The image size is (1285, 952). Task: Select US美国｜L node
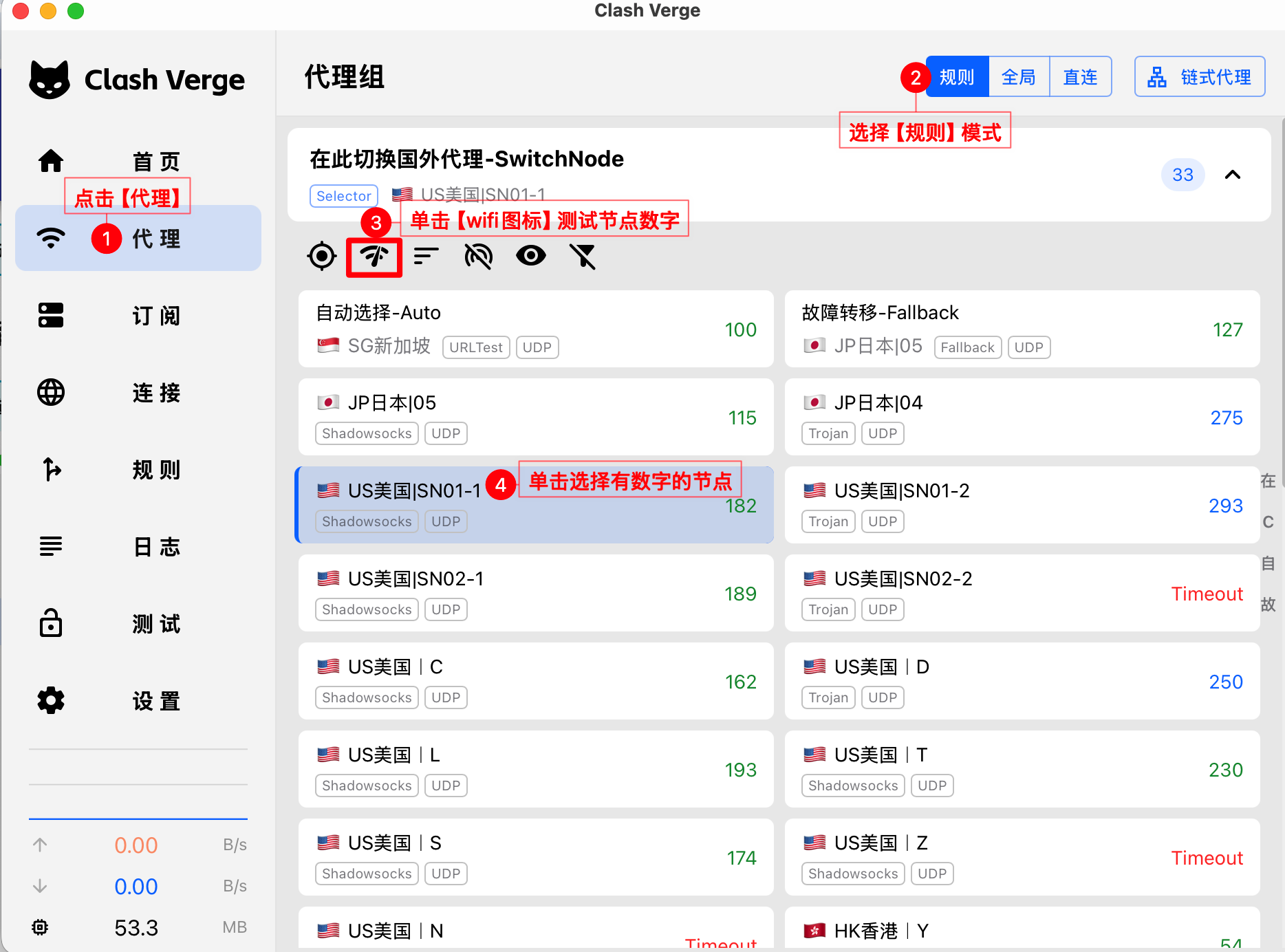pos(536,769)
